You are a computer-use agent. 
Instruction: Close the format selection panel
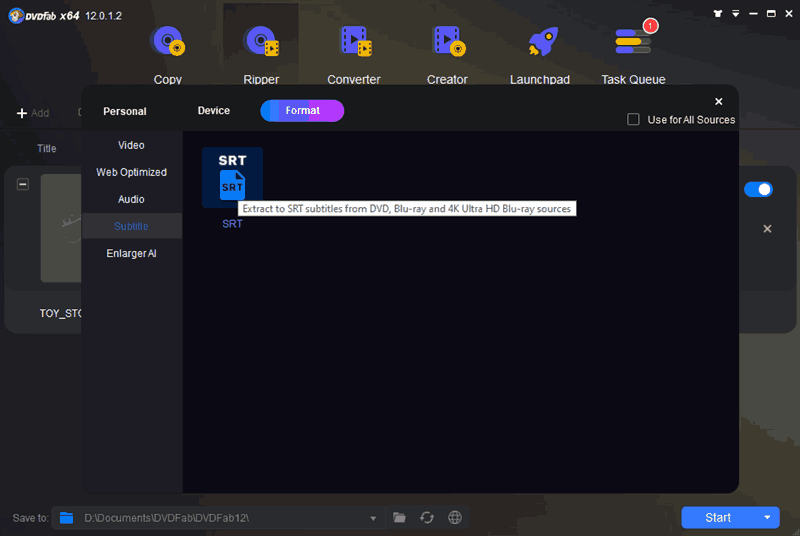(x=718, y=101)
